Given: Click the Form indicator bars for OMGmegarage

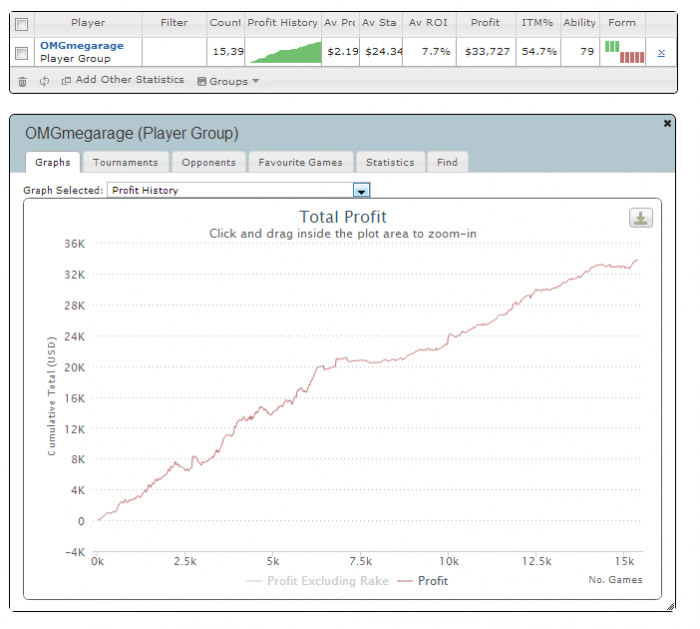Looking at the screenshot, I should pos(624,52).
